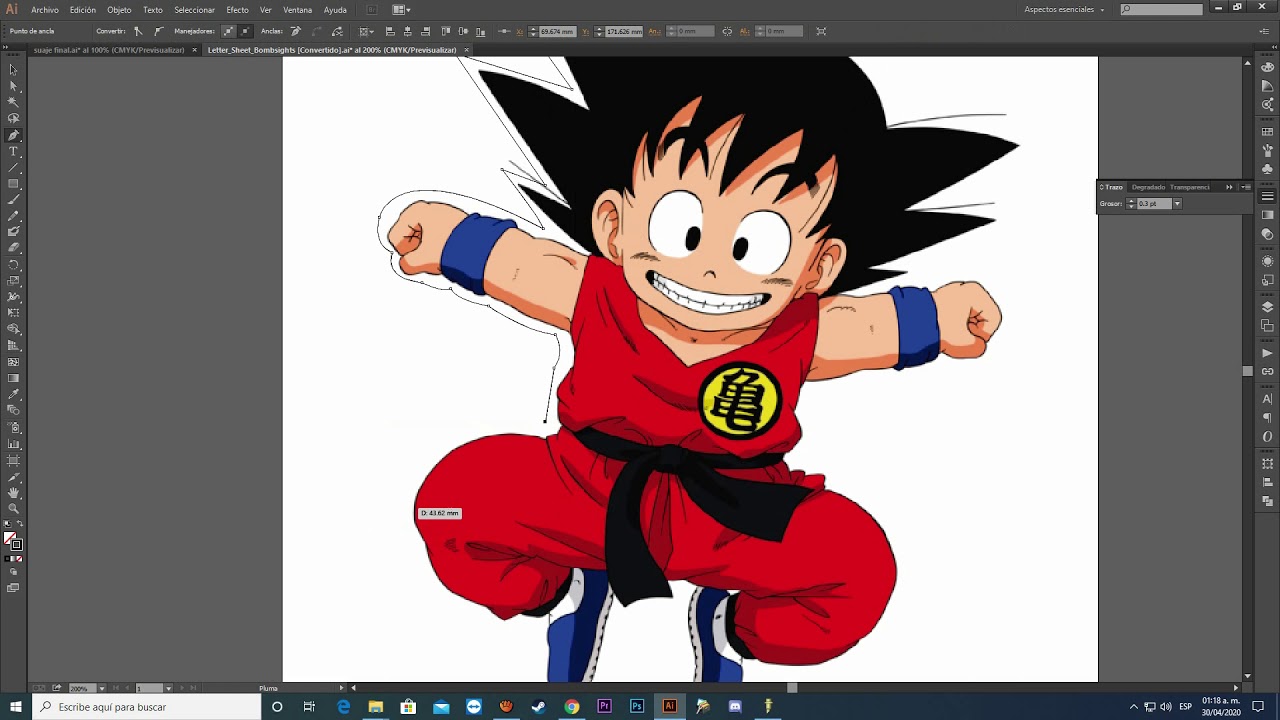Open the Layers panel icon
This screenshot has height=720, width=1280.
point(1267,307)
